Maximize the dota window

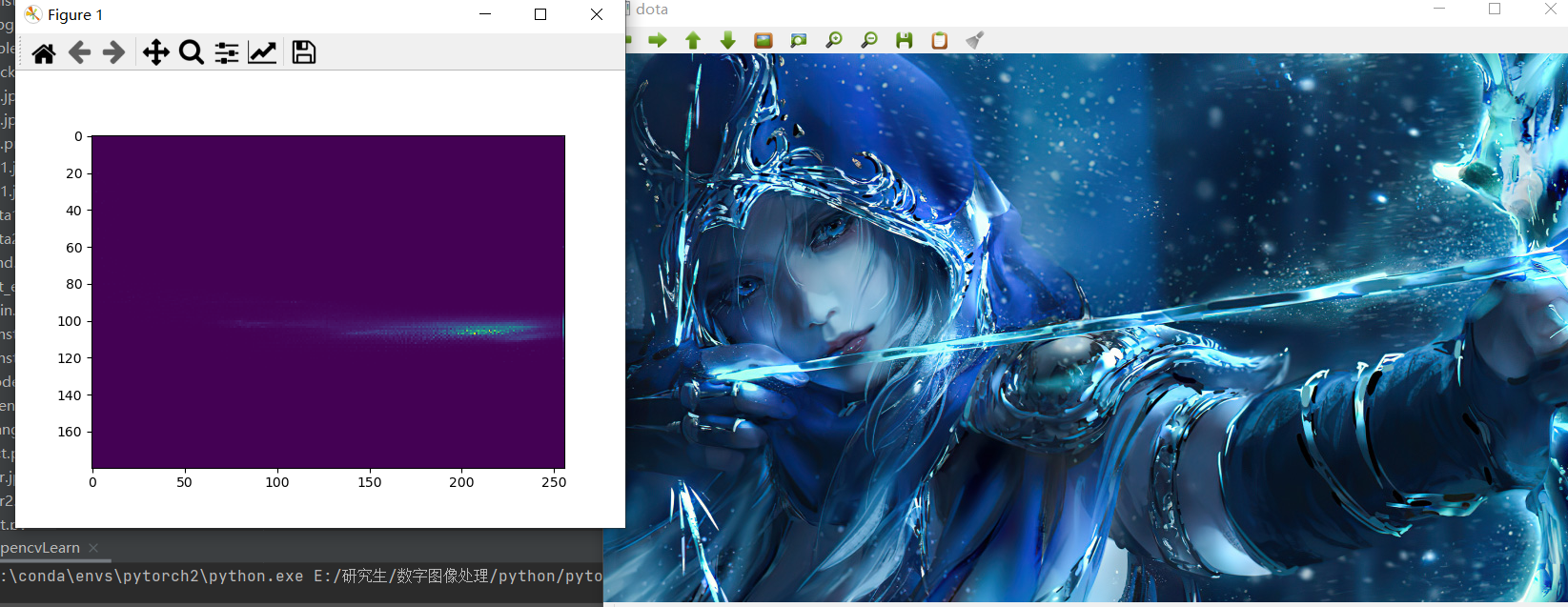click(1495, 9)
